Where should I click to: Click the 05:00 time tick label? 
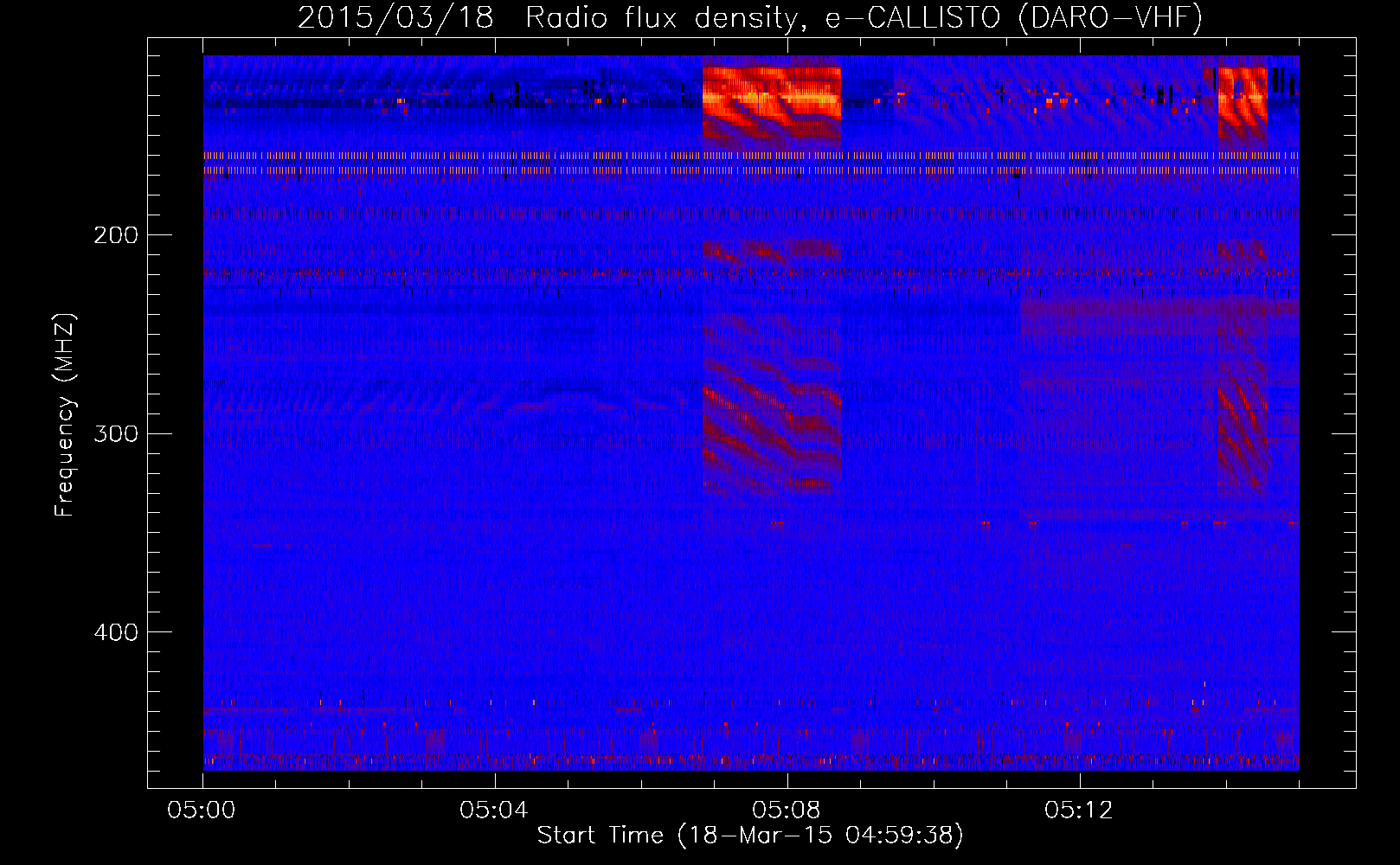[x=202, y=811]
